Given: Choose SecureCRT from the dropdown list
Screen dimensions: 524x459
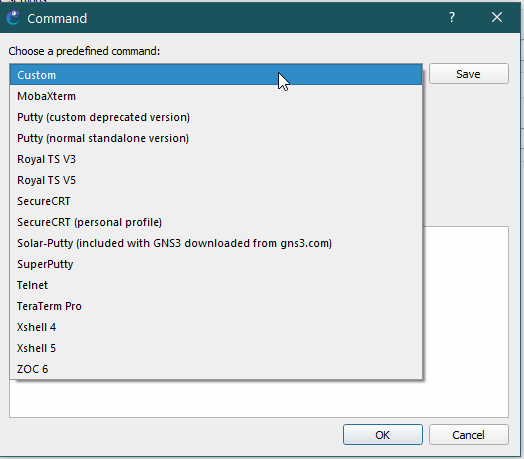Looking at the screenshot, I should tap(216, 201).
